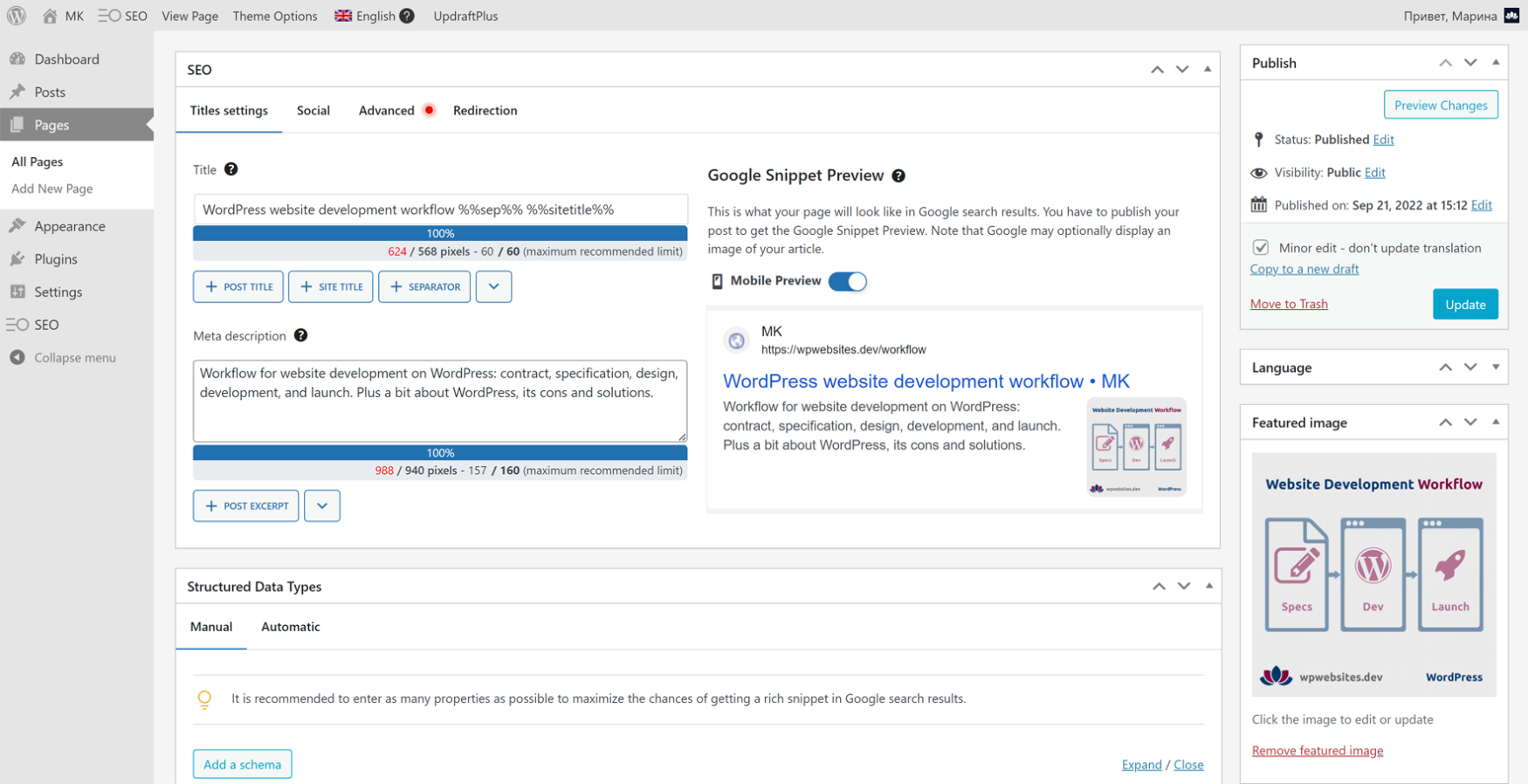The height and width of the screenshot is (784, 1528).
Task: Click the Posts pin icon
Action: point(17,92)
